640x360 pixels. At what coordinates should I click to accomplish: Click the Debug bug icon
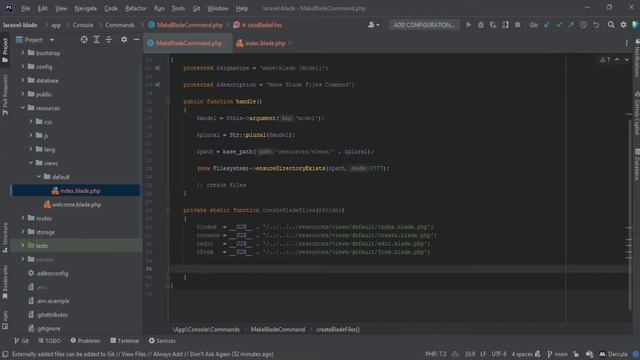click(x=481, y=25)
